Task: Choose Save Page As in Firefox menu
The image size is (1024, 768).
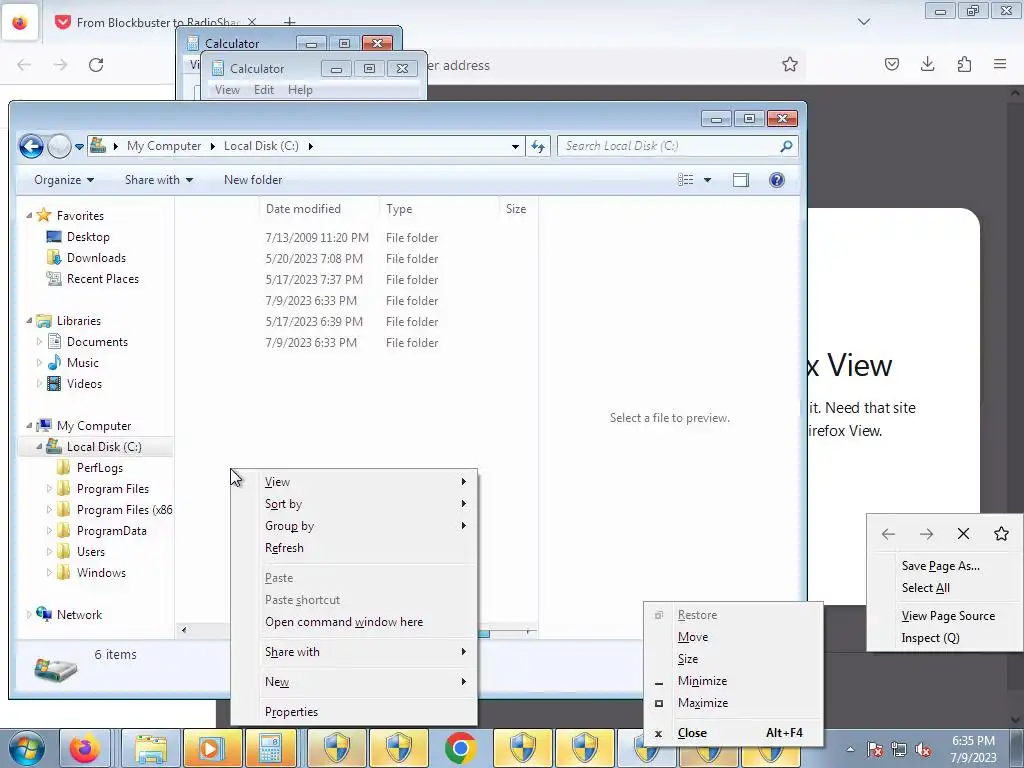Action: [945, 566]
